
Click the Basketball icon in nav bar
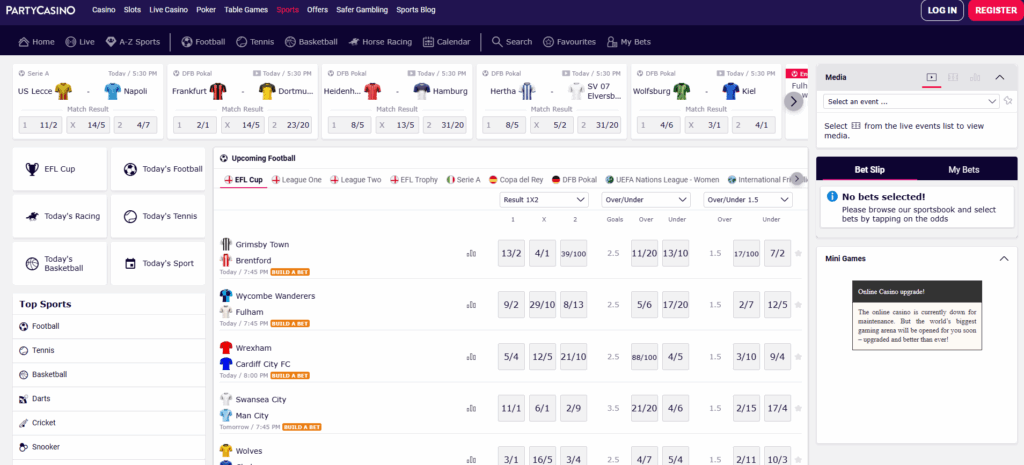click(290, 42)
